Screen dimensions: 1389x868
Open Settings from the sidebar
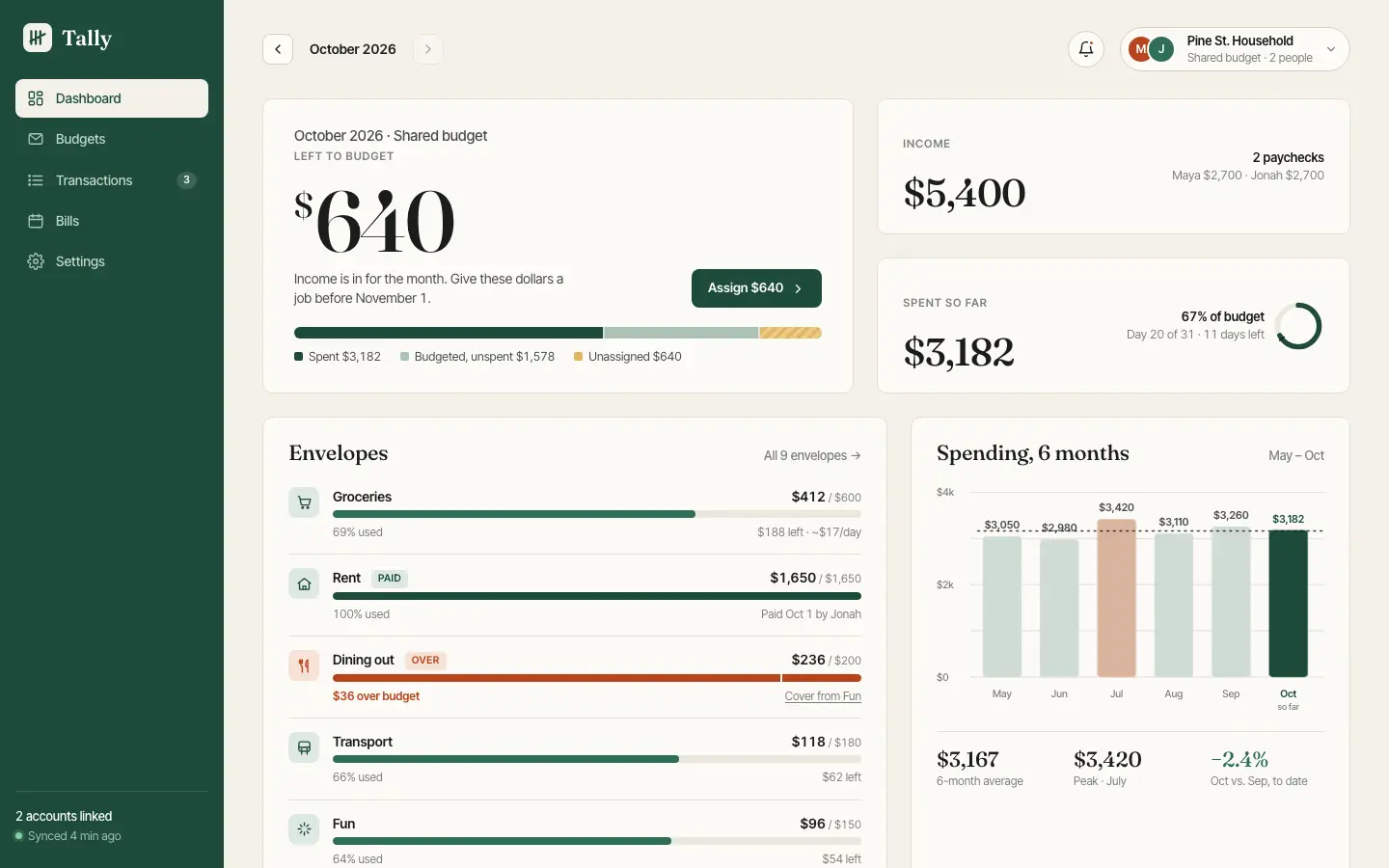coord(112,261)
